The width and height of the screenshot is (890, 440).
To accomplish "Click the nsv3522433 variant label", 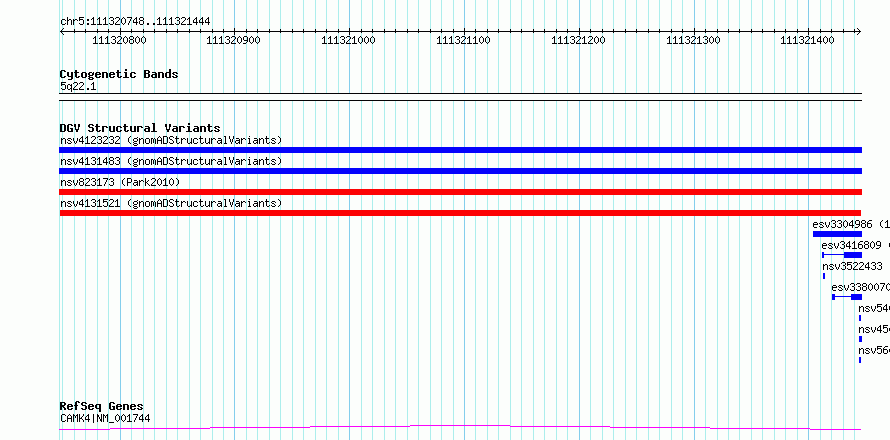I will point(852,266).
